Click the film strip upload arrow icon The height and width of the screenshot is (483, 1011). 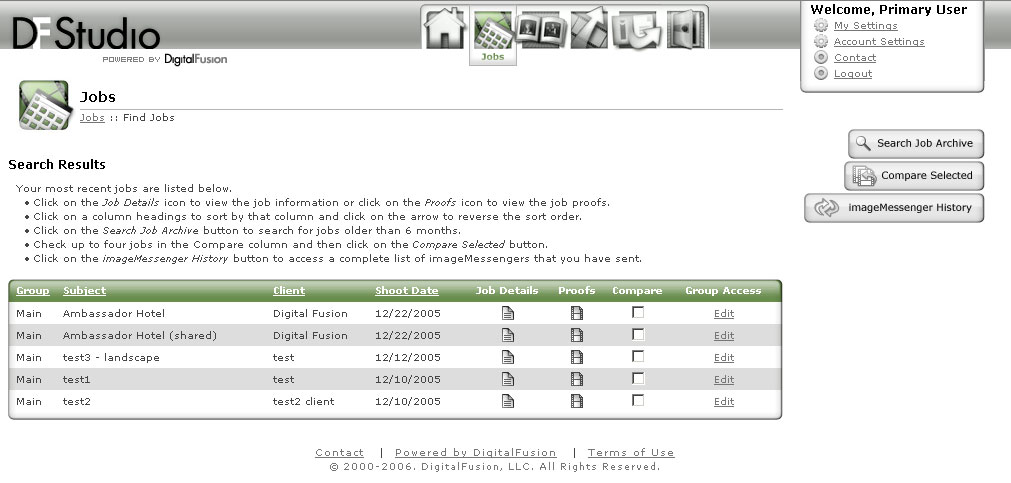589,28
